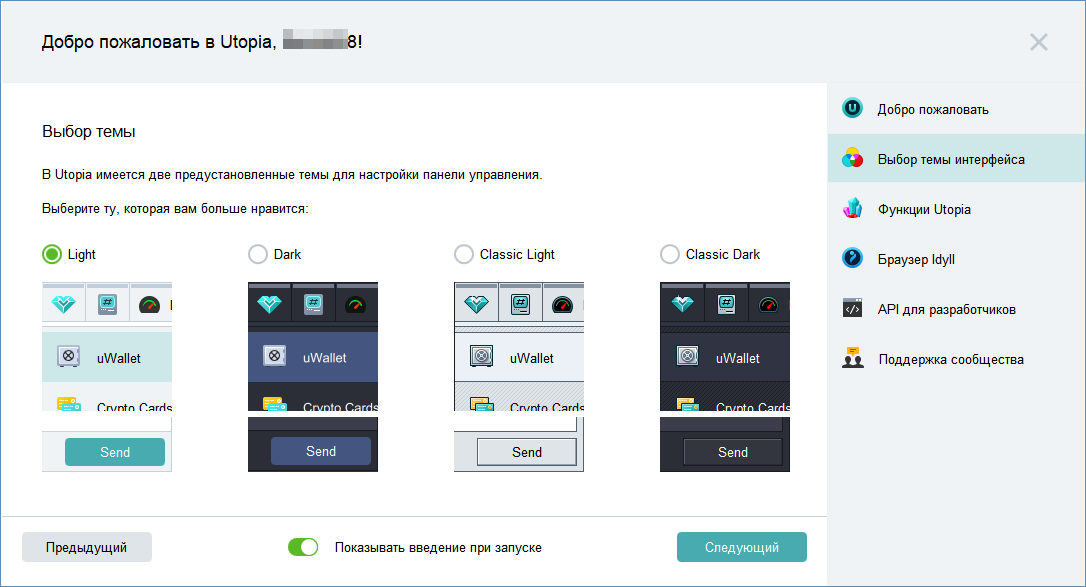This screenshot has width=1086, height=587.
Task: Open the Поддержка сообщества section
Action: [956, 358]
